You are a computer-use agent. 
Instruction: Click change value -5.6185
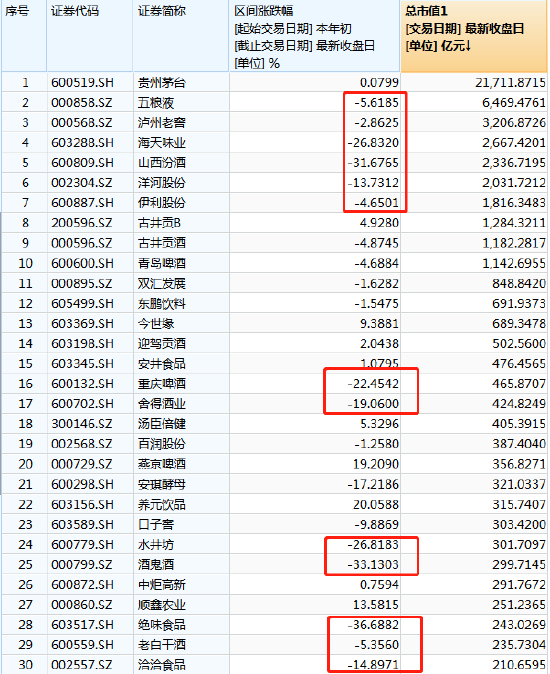point(376,103)
